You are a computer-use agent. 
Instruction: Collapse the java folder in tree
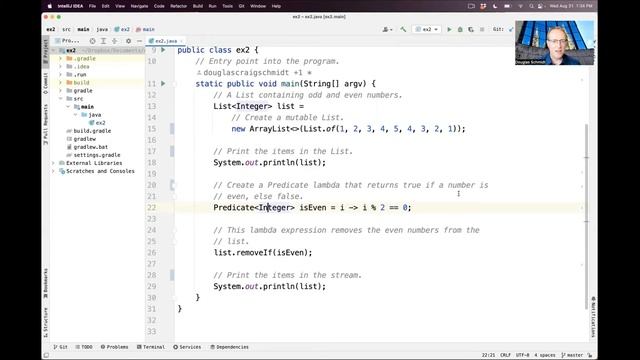tap(76, 115)
